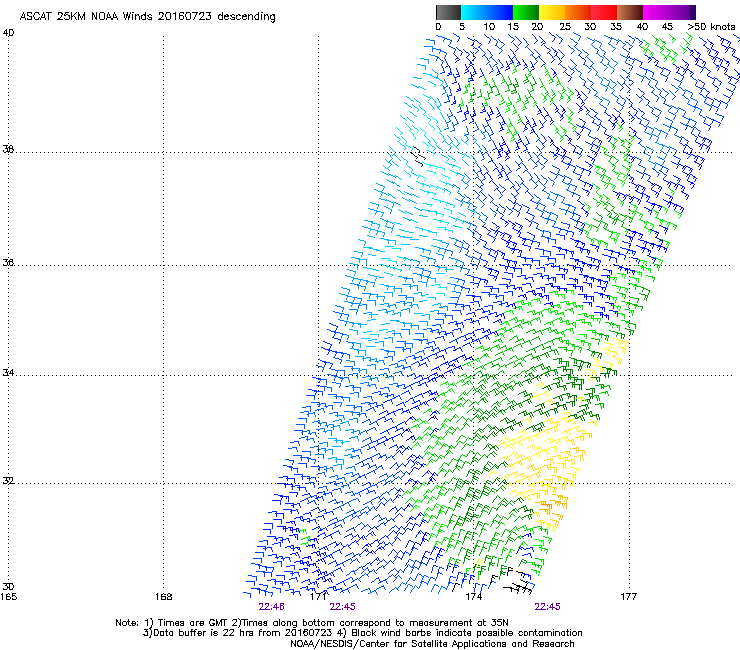
Task: Click the latitude axis label '30'
Action: tap(8, 587)
